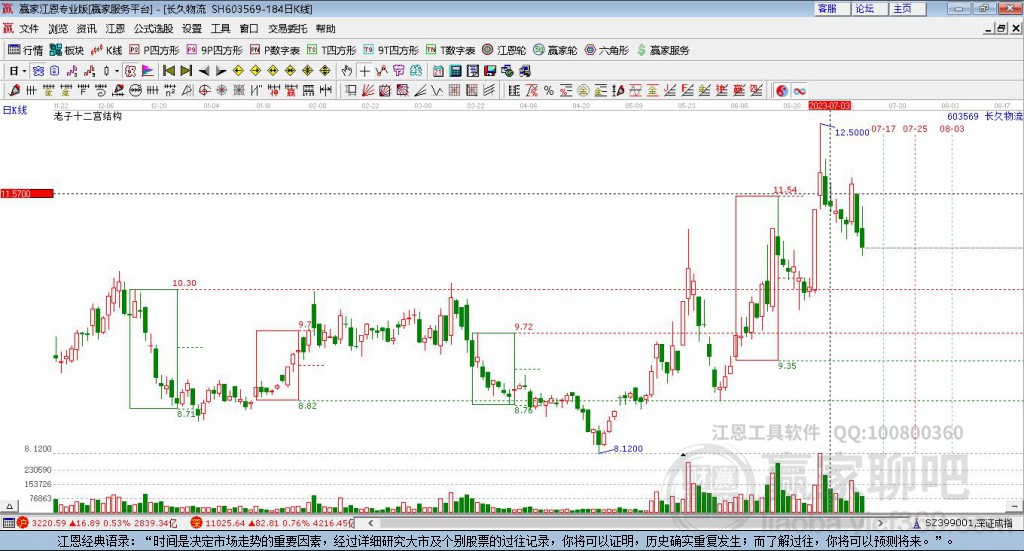The image size is (1024, 551).
Task: Click the 论坛 forum button
Action: [870, 8]
